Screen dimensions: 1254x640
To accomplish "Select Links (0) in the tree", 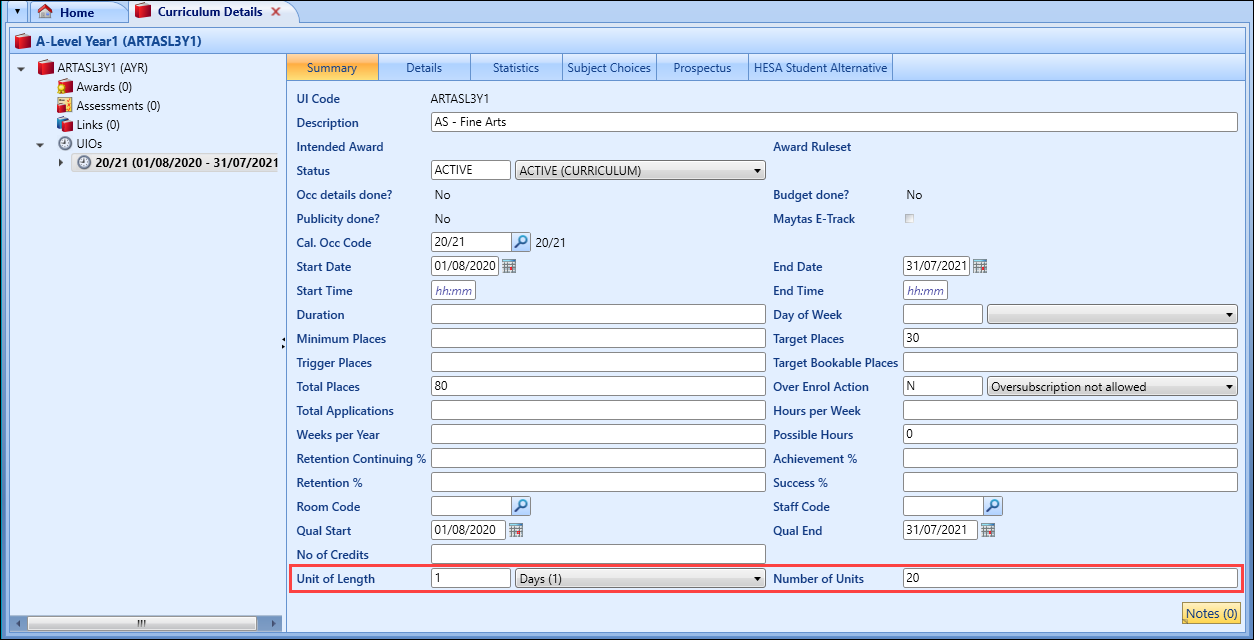I will coord(98,125).
